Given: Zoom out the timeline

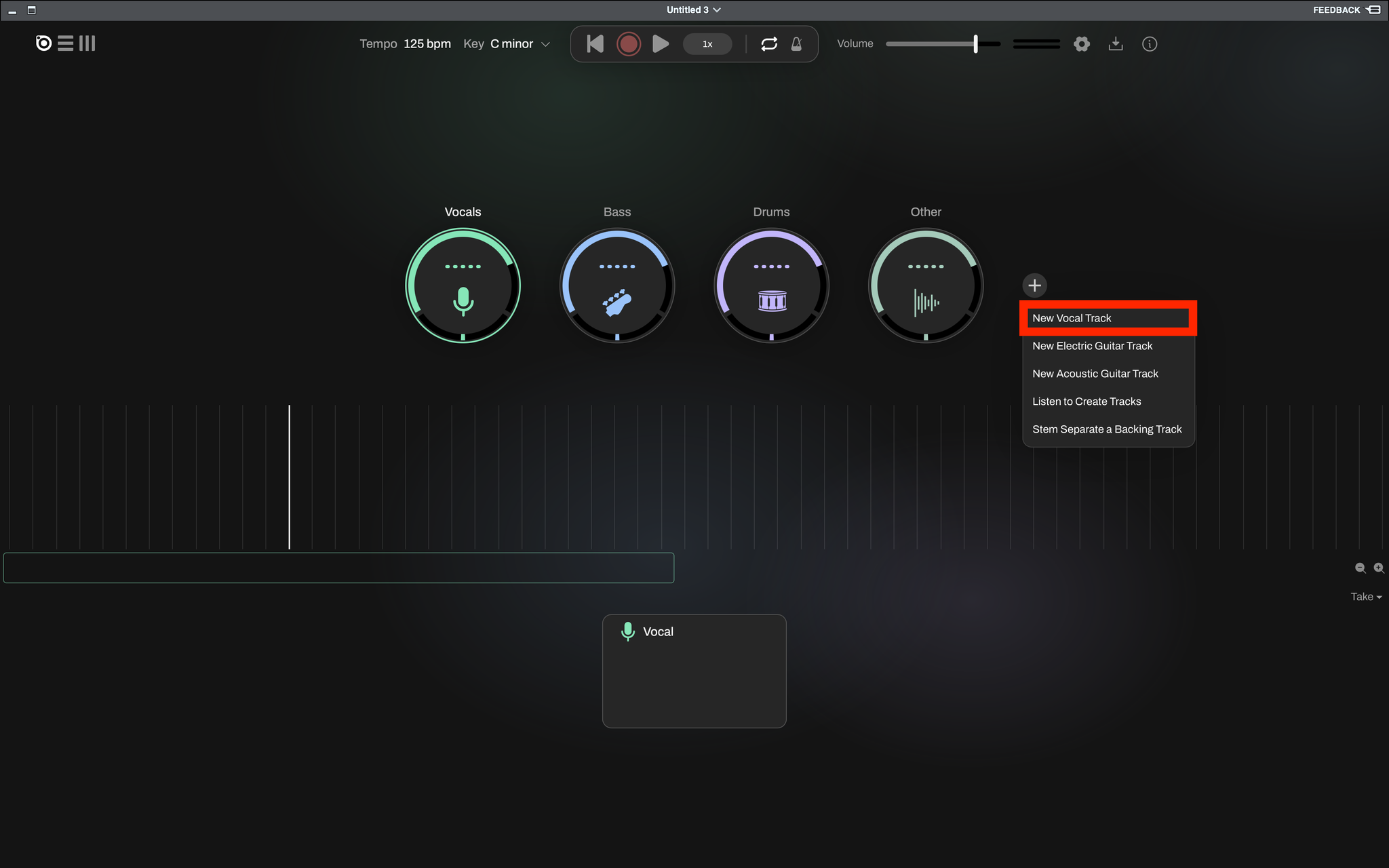Looking at the screenshot, I should [x=1360, y=568].
